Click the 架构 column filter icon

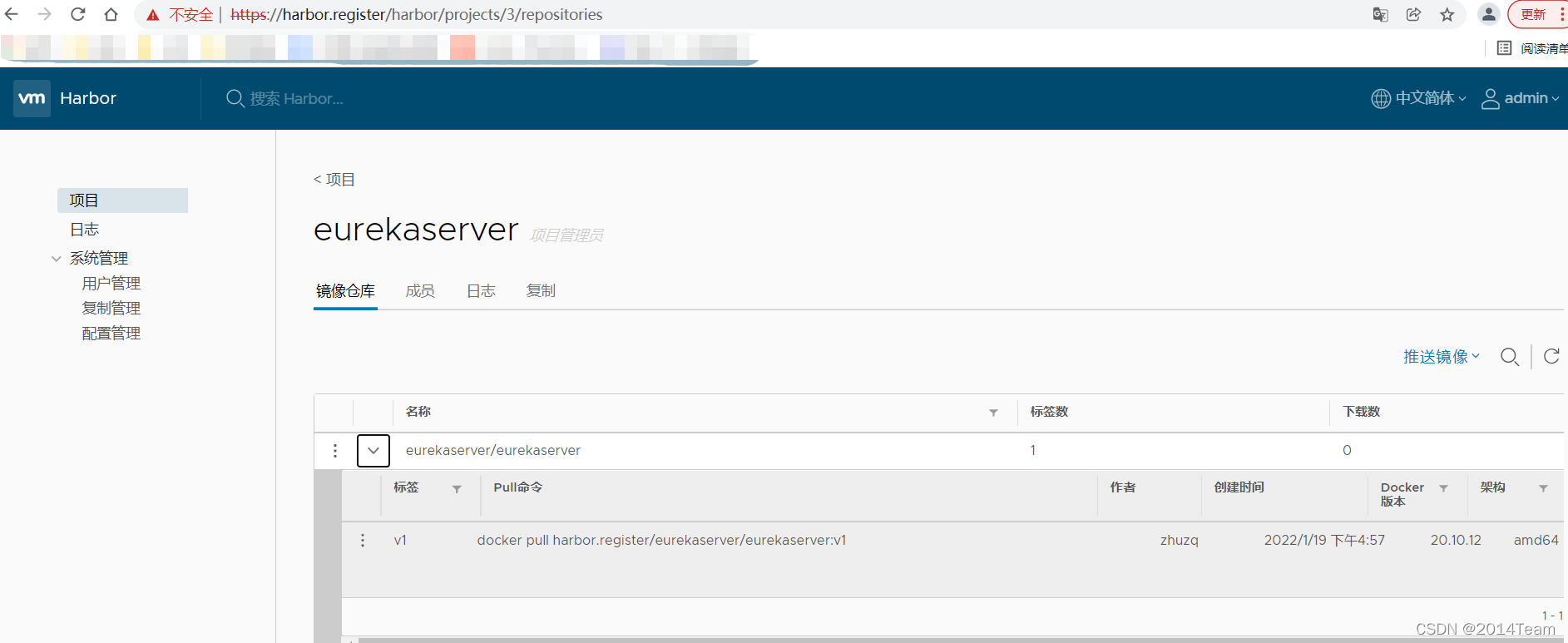[1543, 488]
